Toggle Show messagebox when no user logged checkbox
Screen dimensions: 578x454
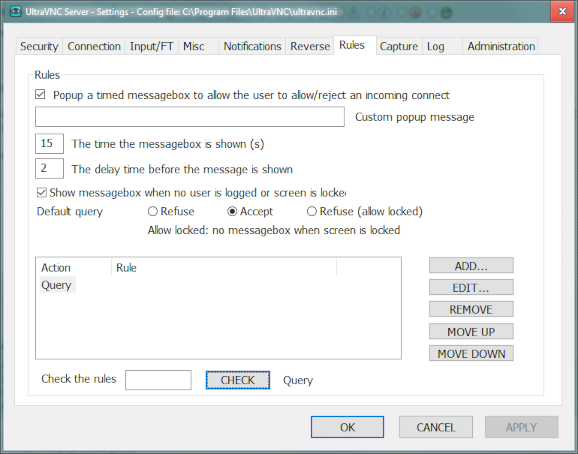42,192
